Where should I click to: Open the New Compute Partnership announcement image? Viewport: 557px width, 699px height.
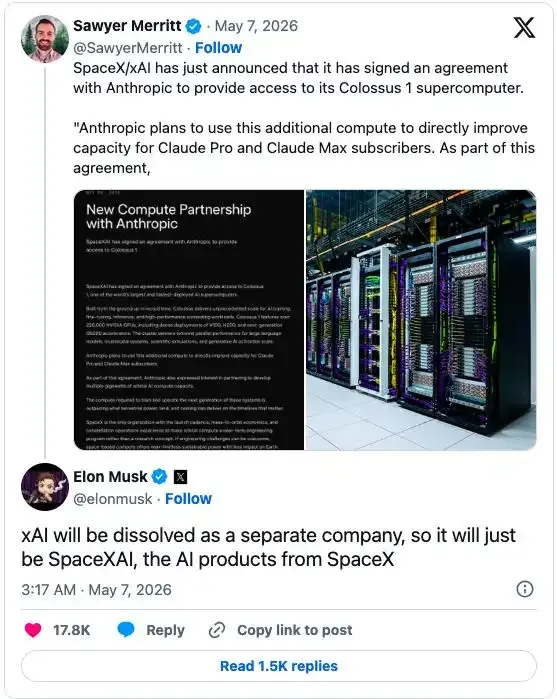click(x=189, y=320)
